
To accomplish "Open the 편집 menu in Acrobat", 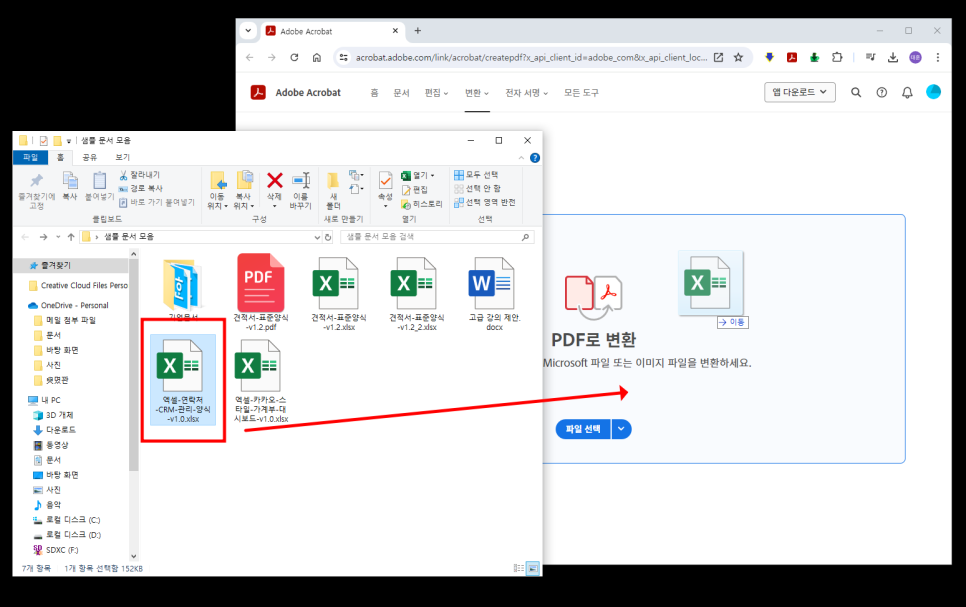I will [436, 93].
